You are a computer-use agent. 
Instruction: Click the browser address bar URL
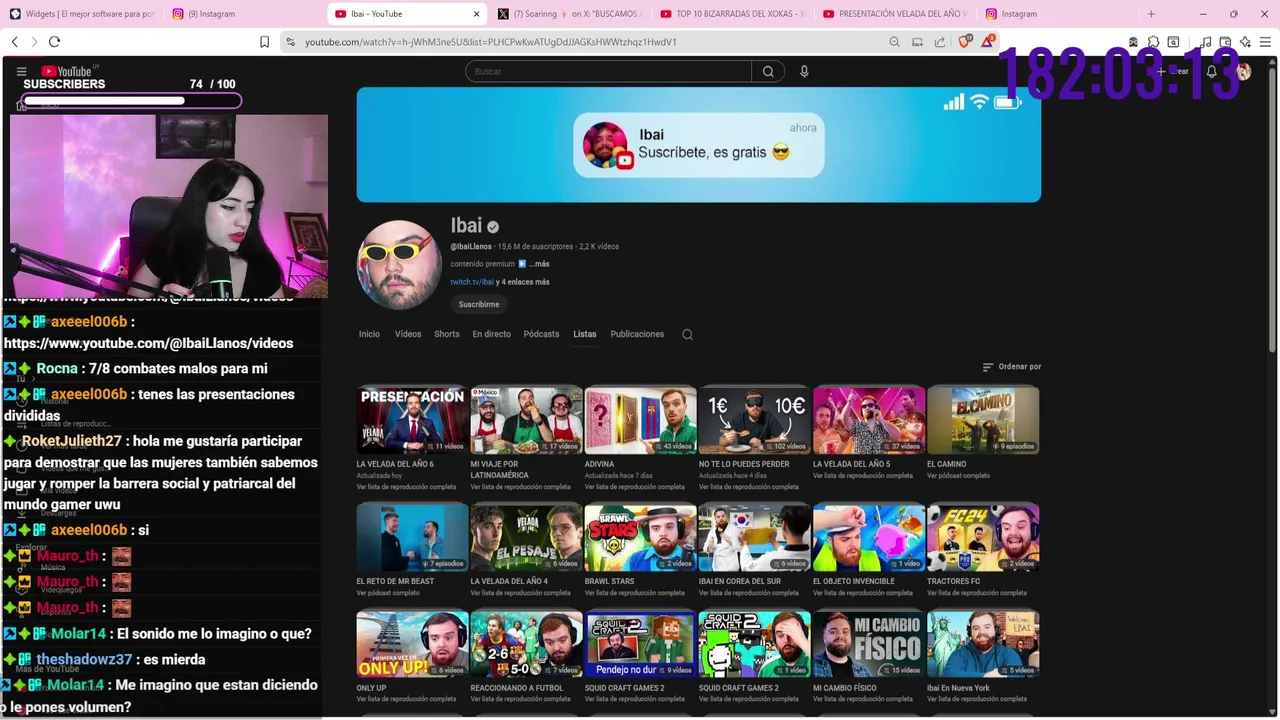pos(490,42)
